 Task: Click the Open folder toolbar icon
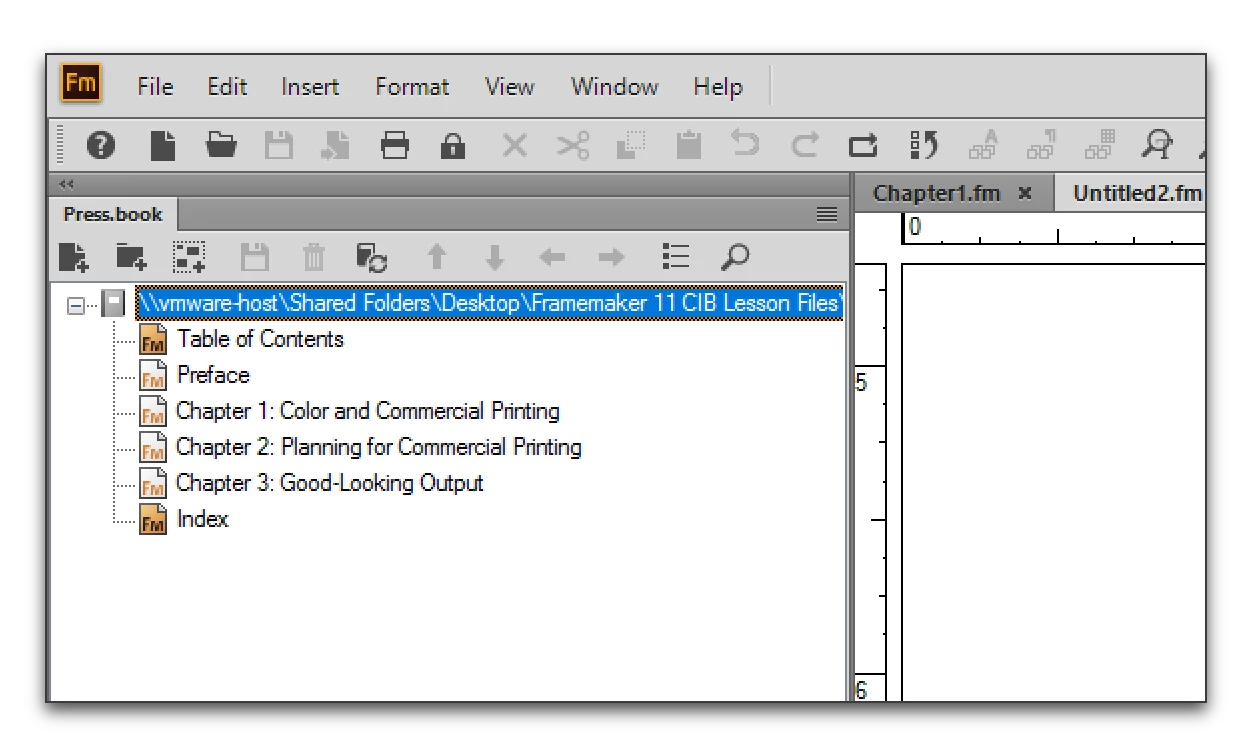click(221, 146)
